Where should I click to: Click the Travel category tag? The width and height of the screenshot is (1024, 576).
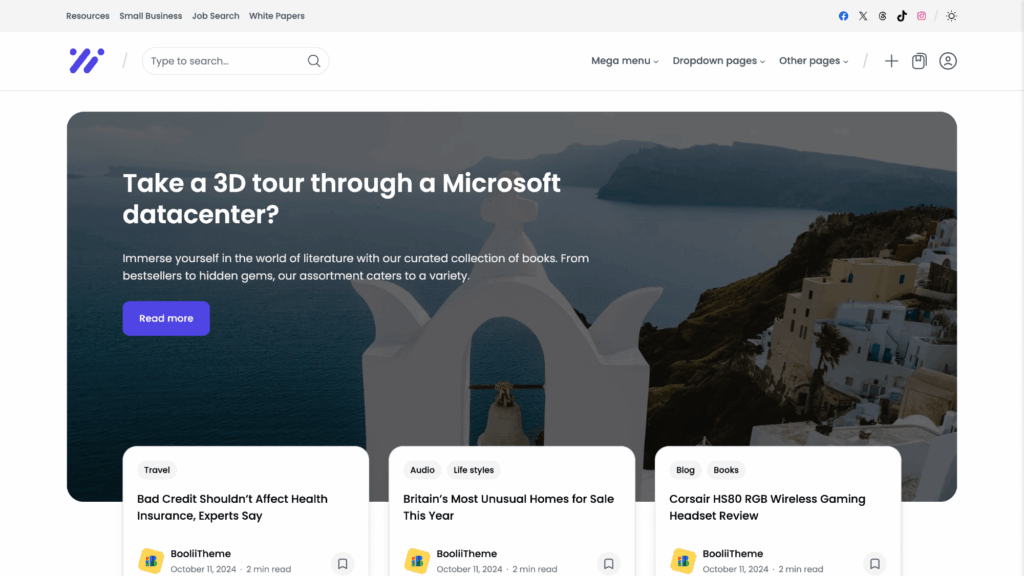pos(157,470)
